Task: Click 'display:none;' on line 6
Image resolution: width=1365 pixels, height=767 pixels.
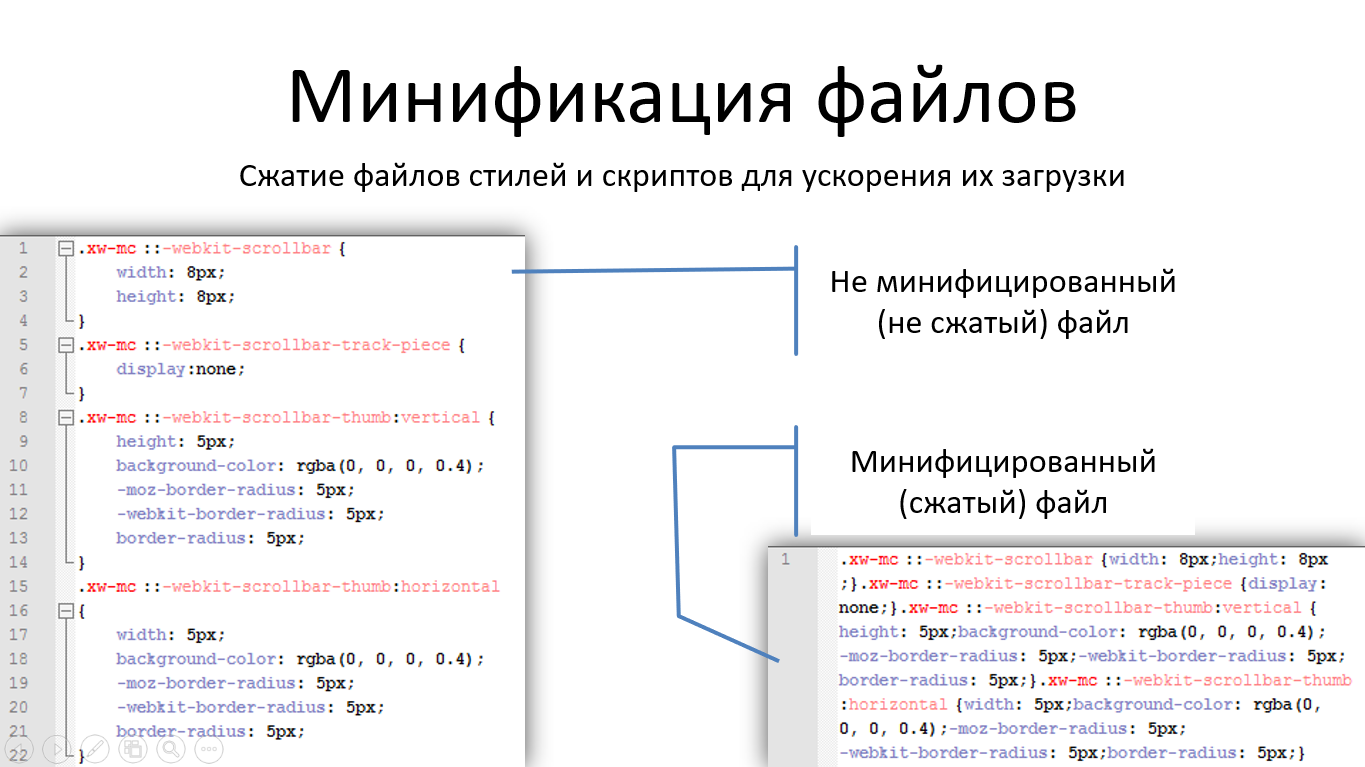Action: (x=180, y=369)
